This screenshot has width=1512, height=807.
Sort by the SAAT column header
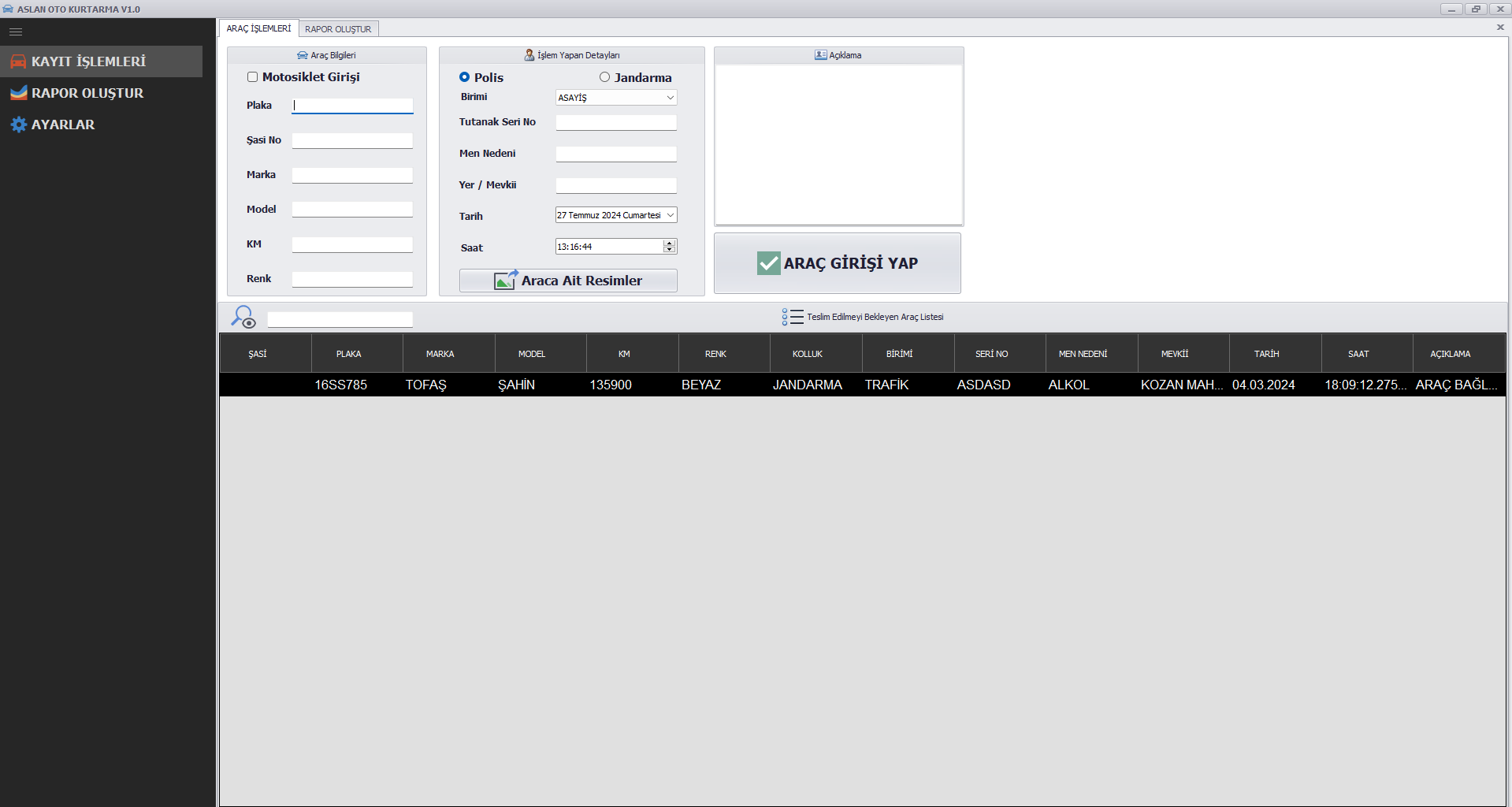pos(1367,354)
